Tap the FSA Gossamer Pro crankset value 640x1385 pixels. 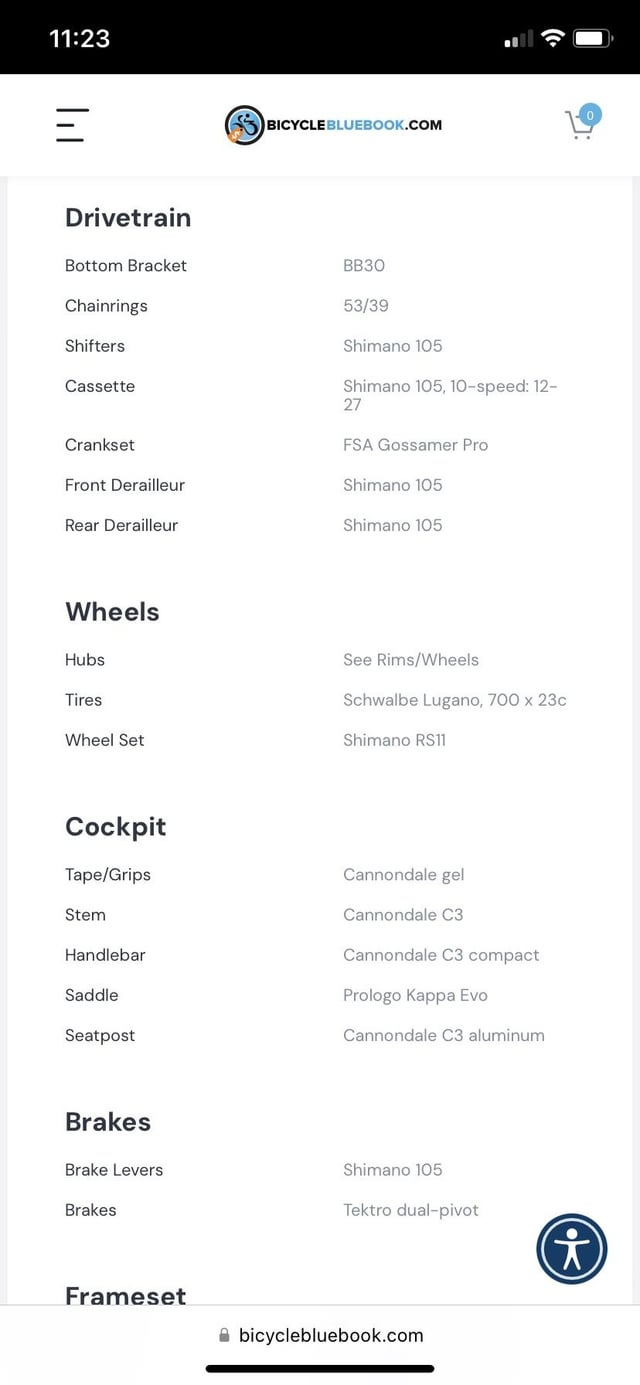[416, 444]
